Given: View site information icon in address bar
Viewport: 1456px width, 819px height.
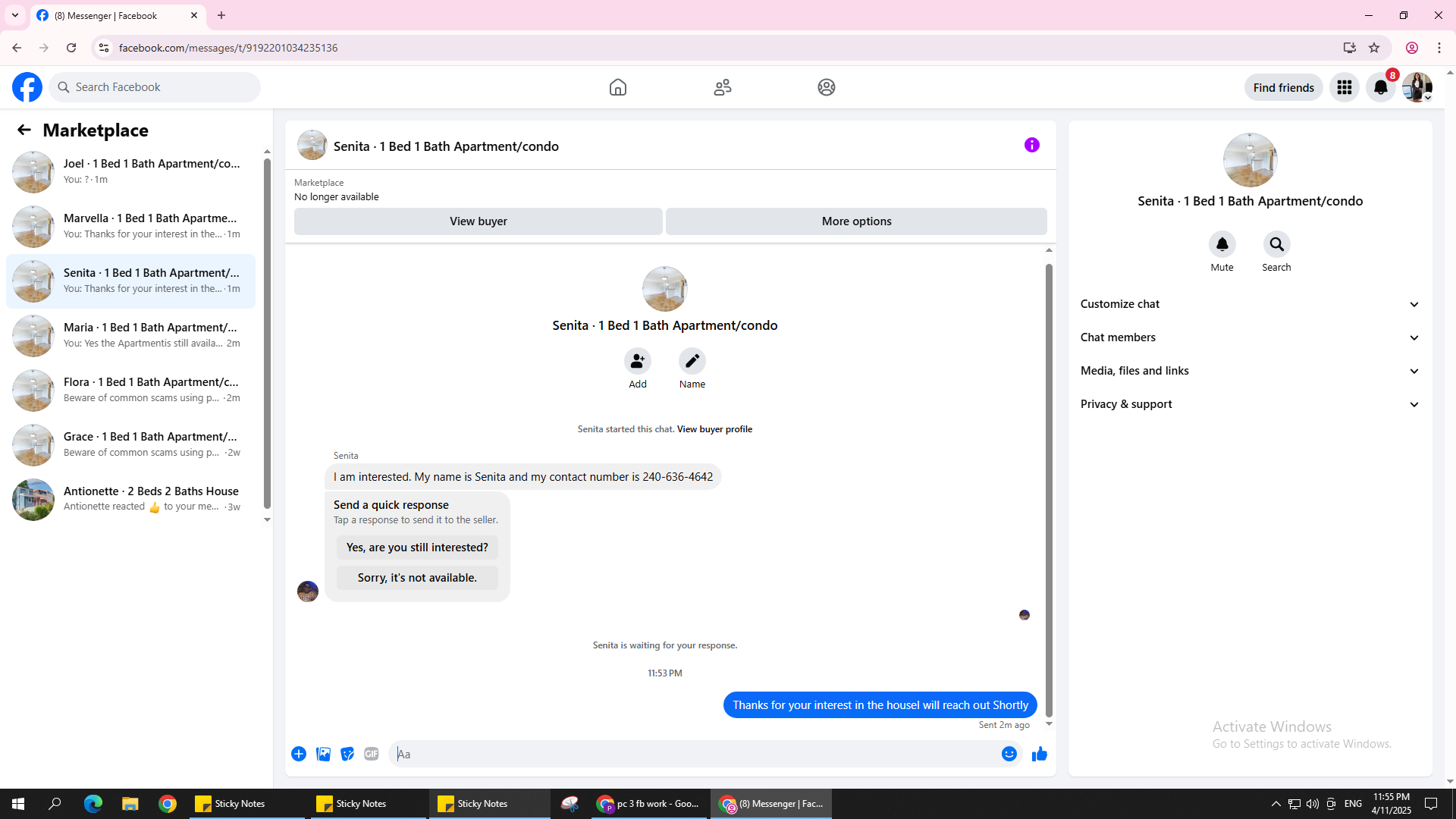Looking at the screenshot, I should point(104,48).
